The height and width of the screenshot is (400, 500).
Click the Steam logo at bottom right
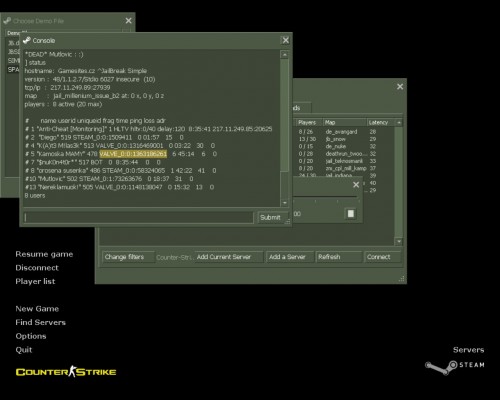click(455, 366)
